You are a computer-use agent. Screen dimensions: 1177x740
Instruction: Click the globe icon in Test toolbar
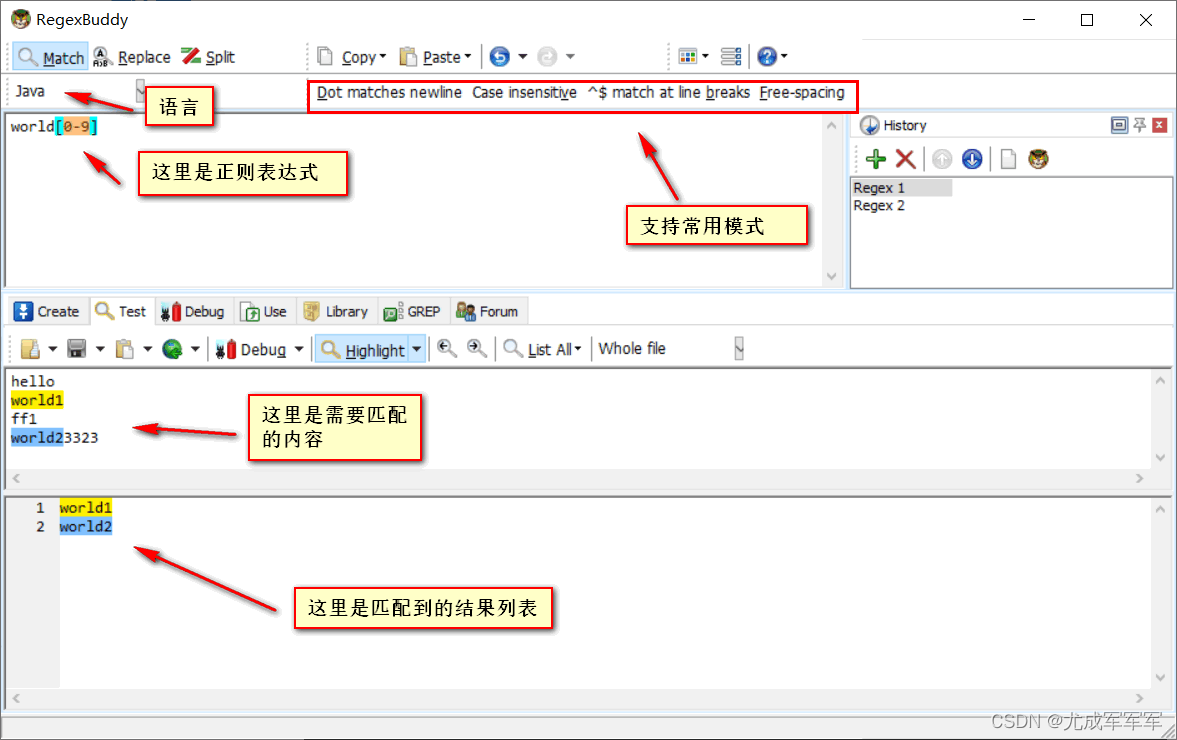(173, 349)
